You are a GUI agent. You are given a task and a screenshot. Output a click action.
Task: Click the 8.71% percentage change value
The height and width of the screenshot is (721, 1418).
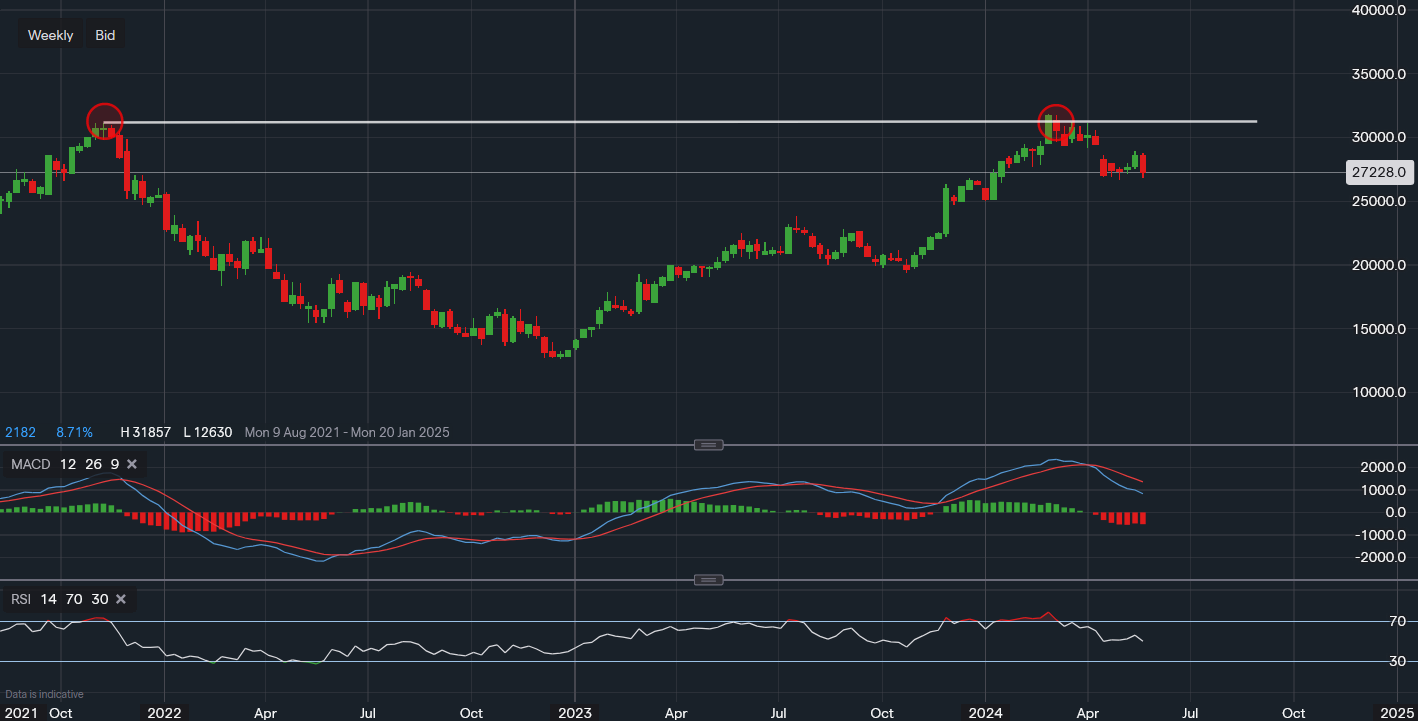point(74,432)
